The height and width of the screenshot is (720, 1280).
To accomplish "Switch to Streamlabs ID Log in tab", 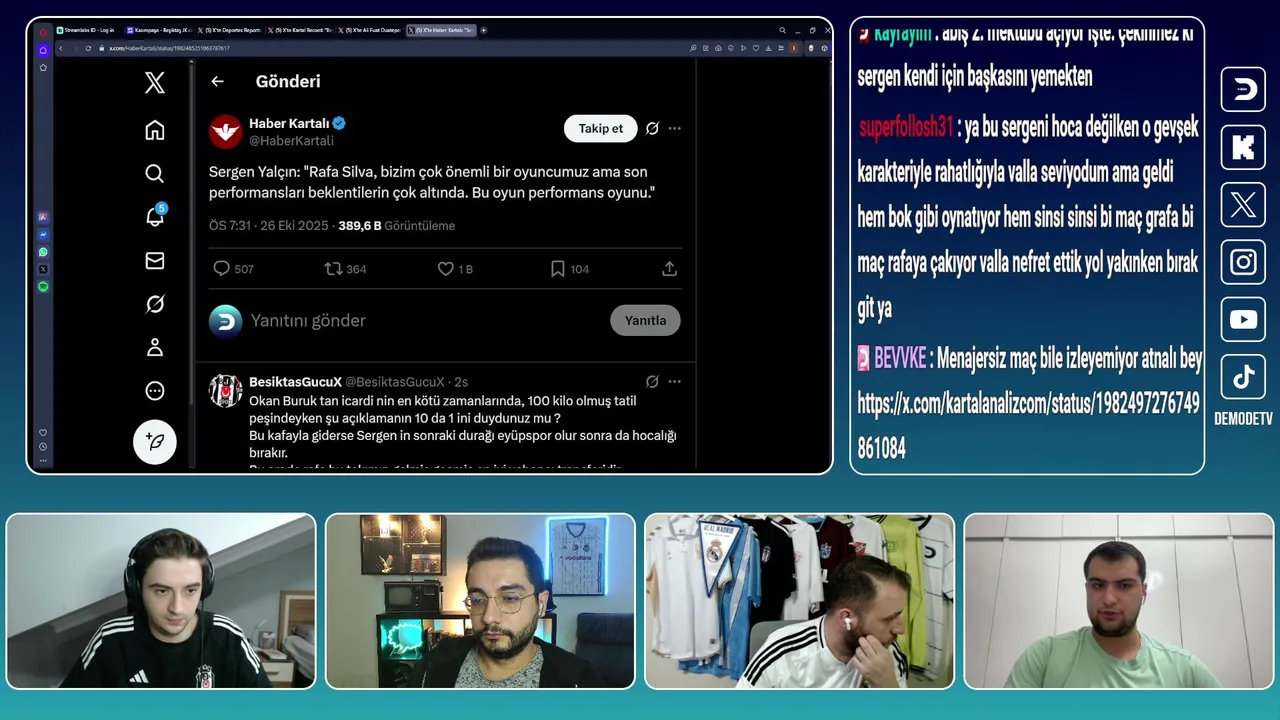I will tap(88, 30).
